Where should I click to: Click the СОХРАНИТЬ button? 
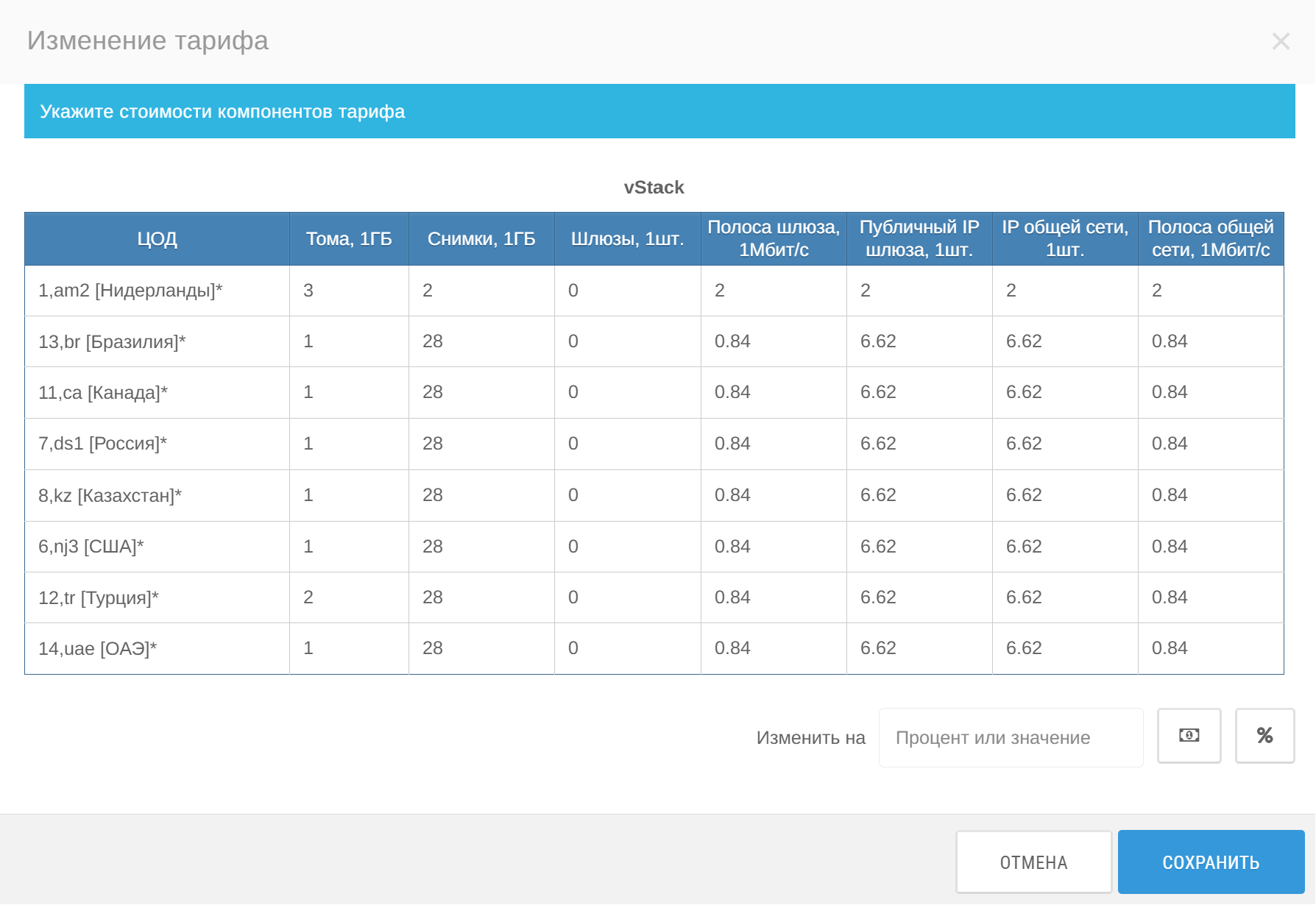(x=1211, y=862)
